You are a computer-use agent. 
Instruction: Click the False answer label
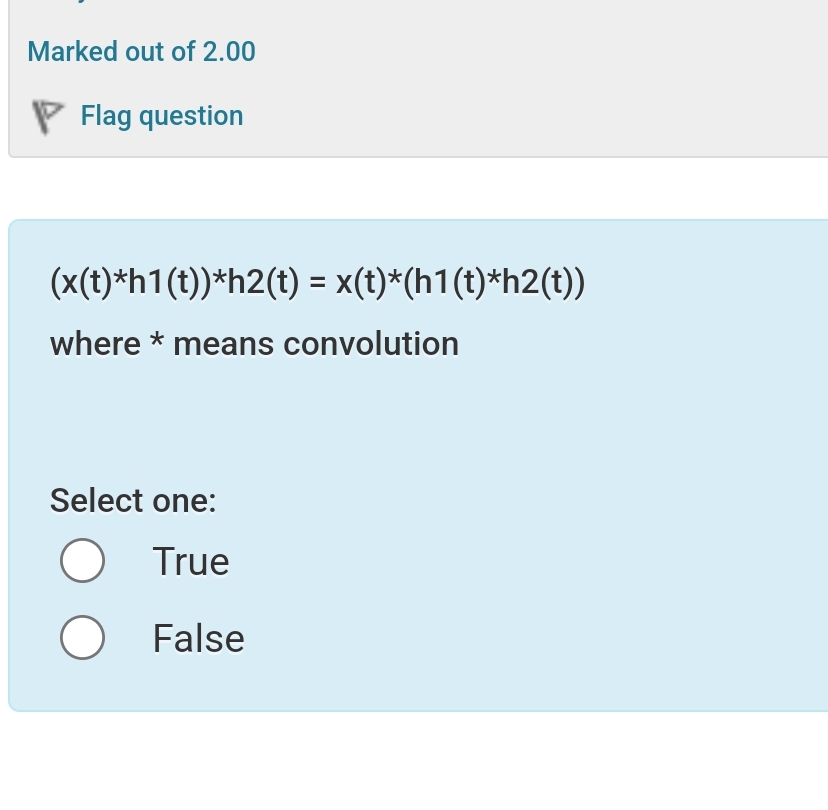click(x=197, y=637)
